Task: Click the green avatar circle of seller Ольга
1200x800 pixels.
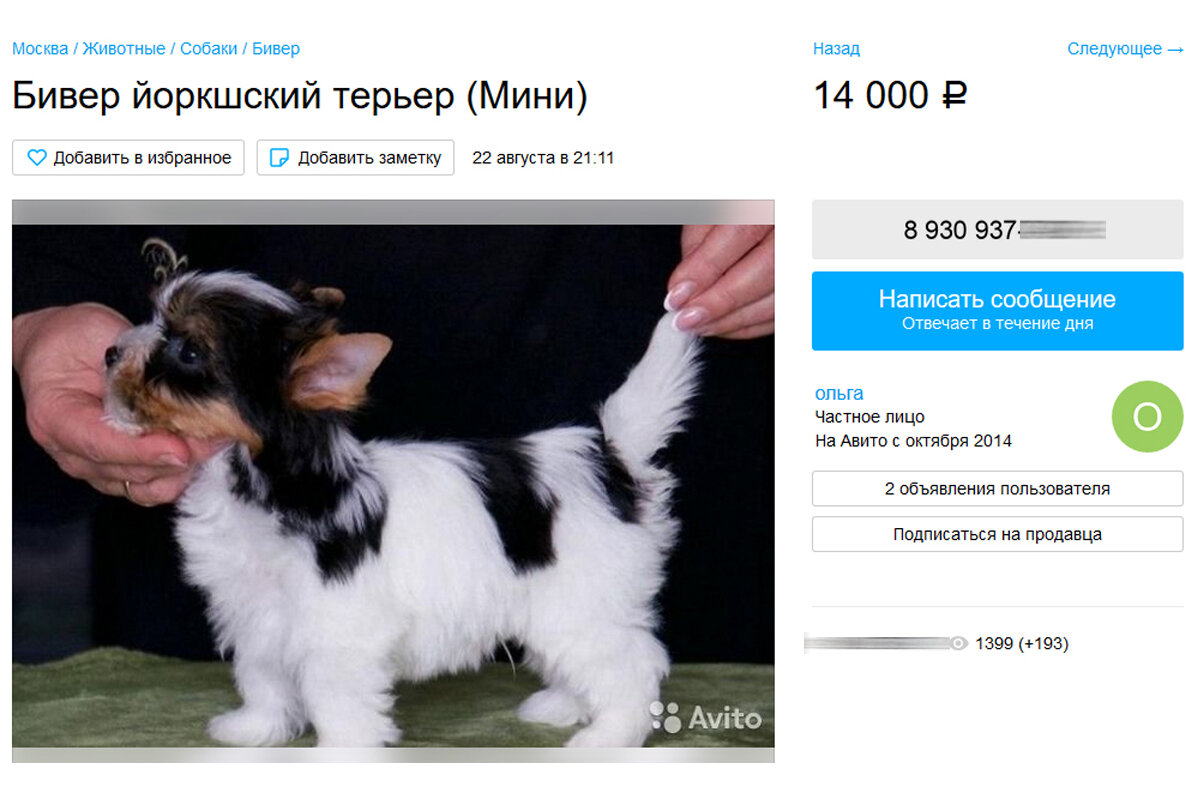Action: (1147, 416)
